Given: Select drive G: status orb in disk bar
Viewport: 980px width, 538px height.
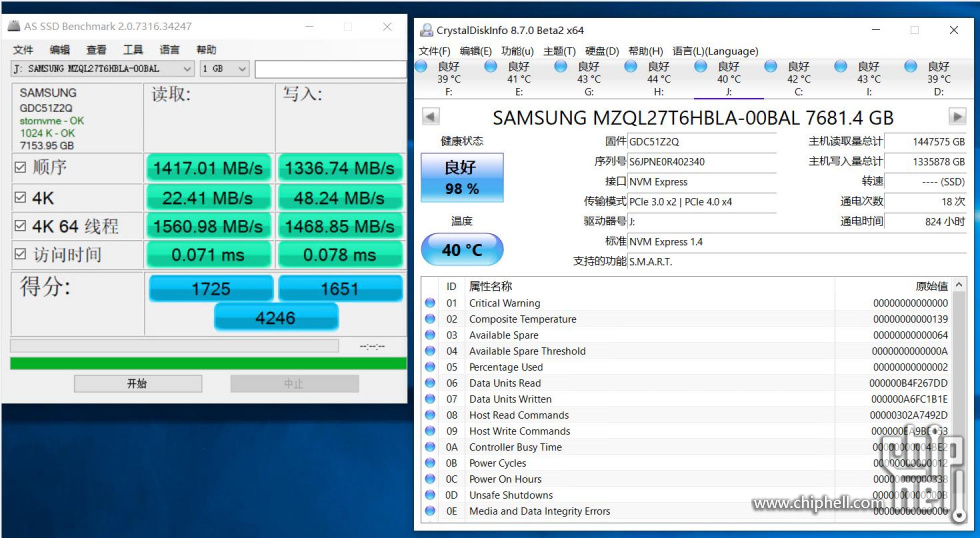Looking at the screenshot, I should pyautogui.click(x=561, y=66).
